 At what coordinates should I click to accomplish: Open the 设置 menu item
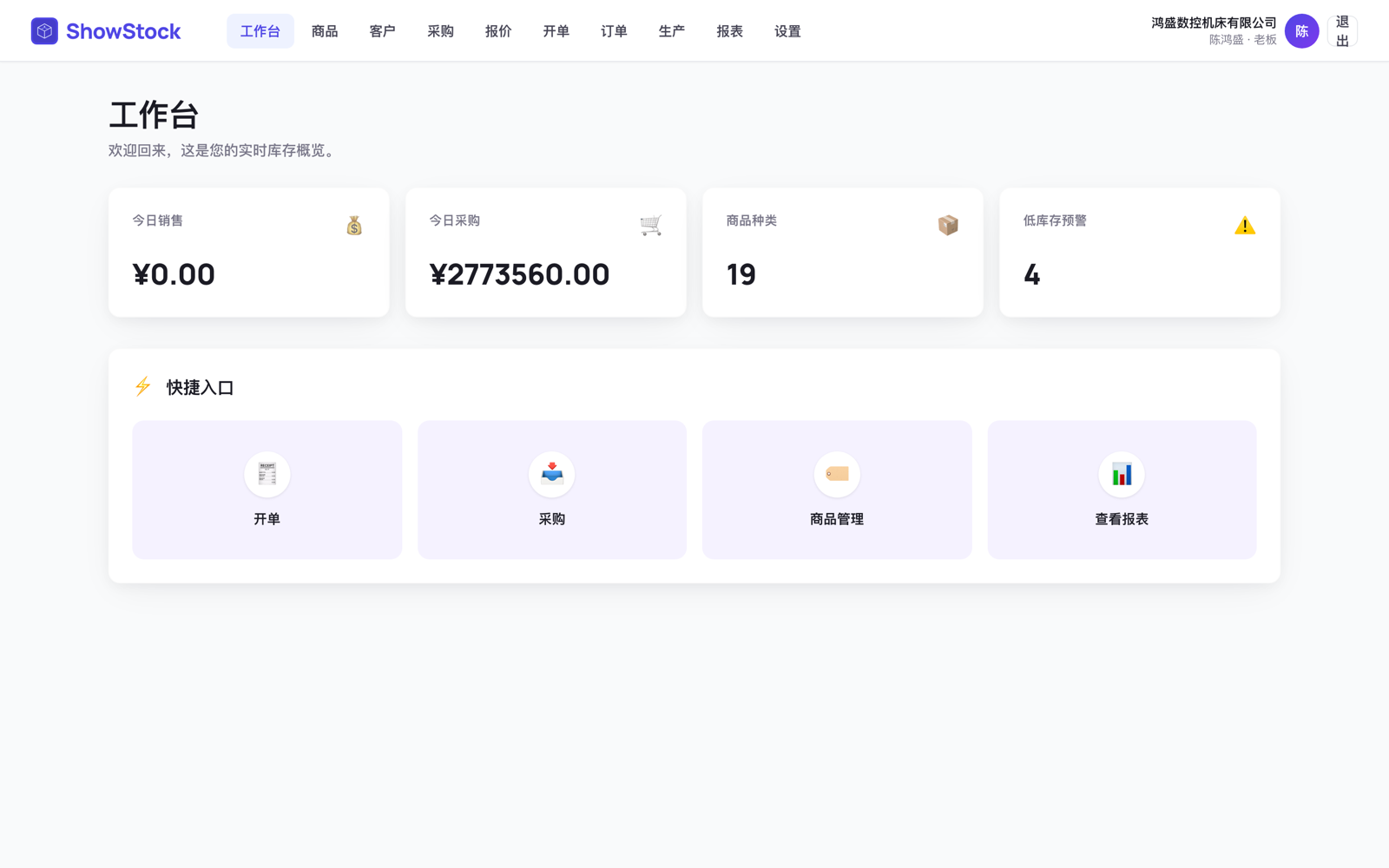click(x=787, y=31)
